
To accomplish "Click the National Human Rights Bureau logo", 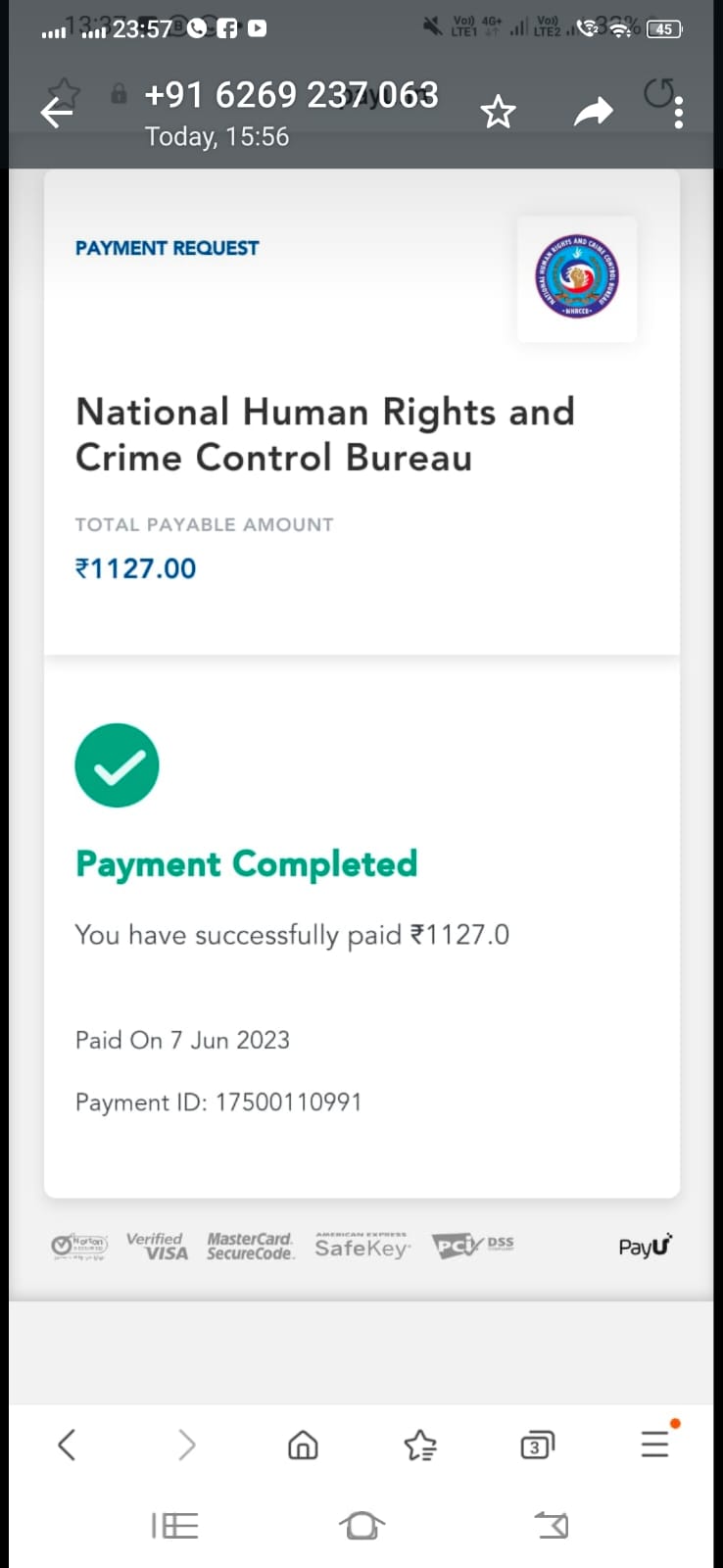I will point(577,278).
